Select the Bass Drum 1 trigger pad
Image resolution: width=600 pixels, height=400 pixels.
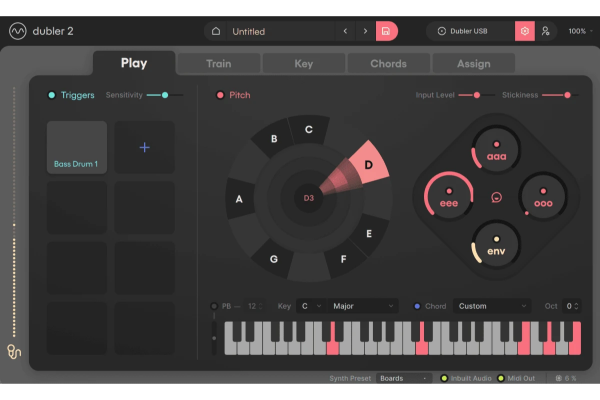click(77, 148)
